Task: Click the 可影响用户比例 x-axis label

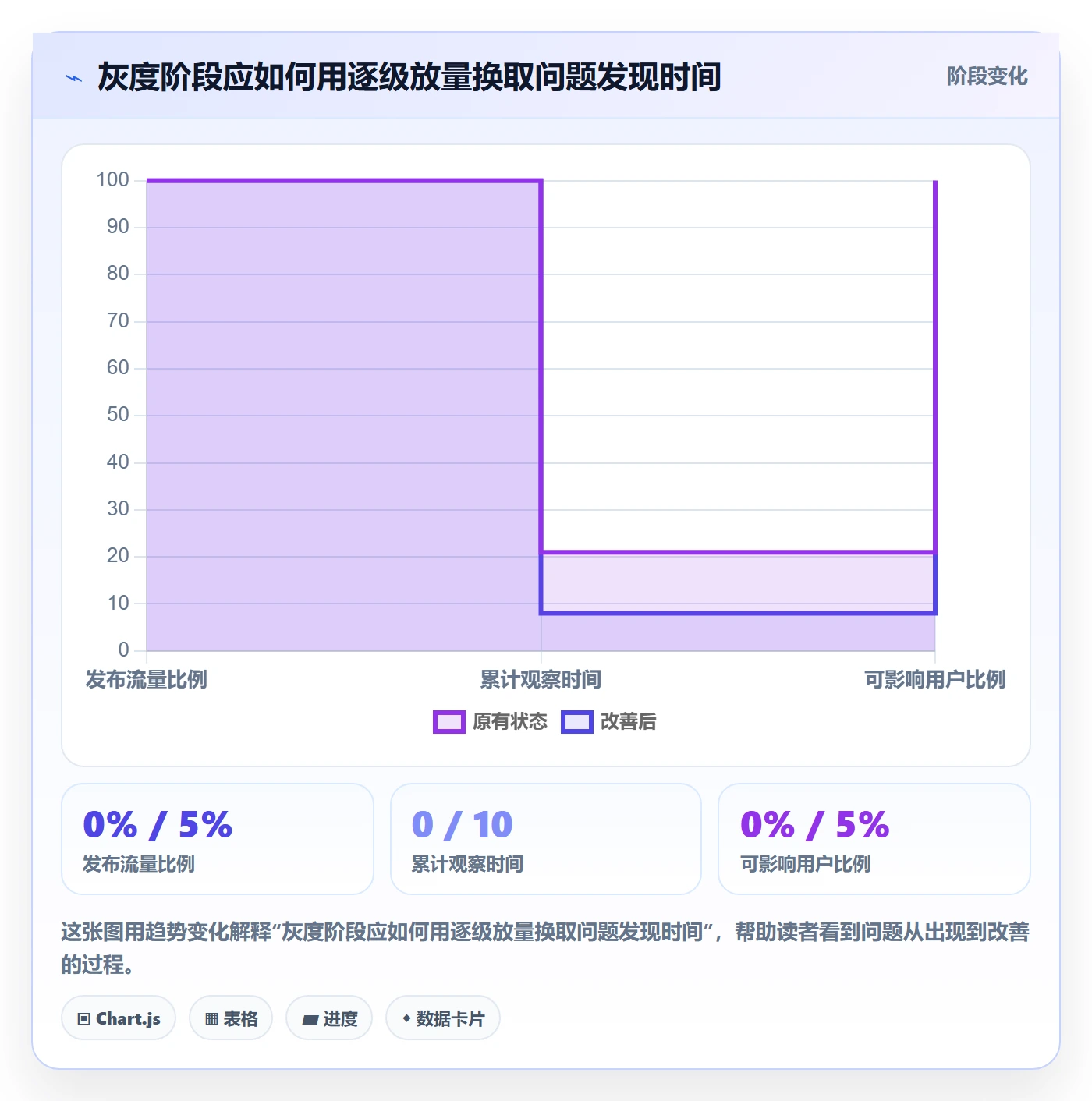Action: 934,679
